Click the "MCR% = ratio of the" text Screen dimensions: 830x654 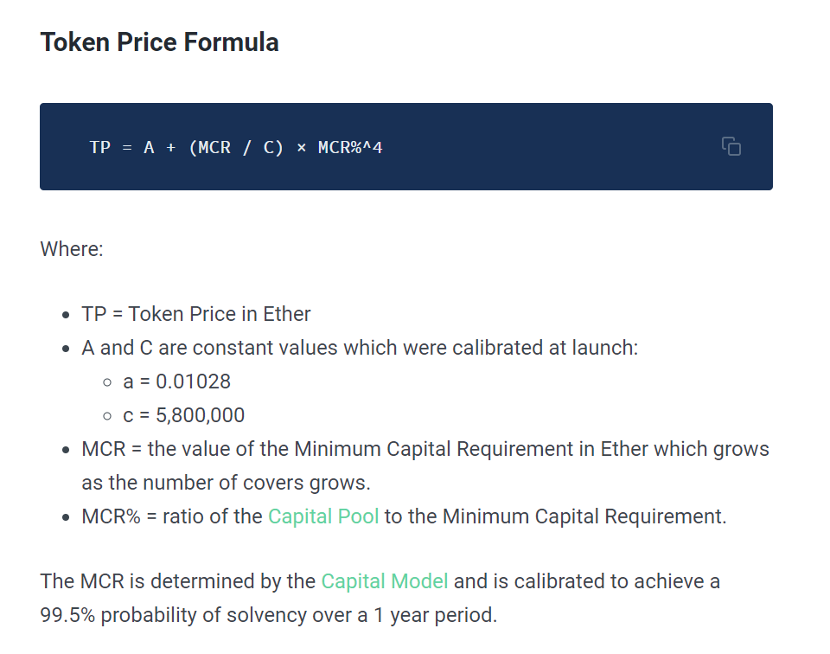pyautogui.click(x=172, y=516)
